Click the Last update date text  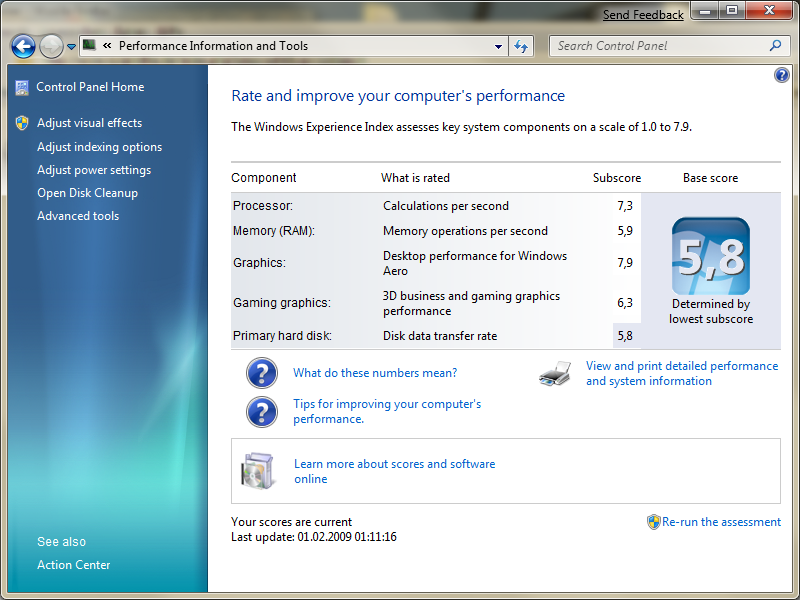[314, 537]
